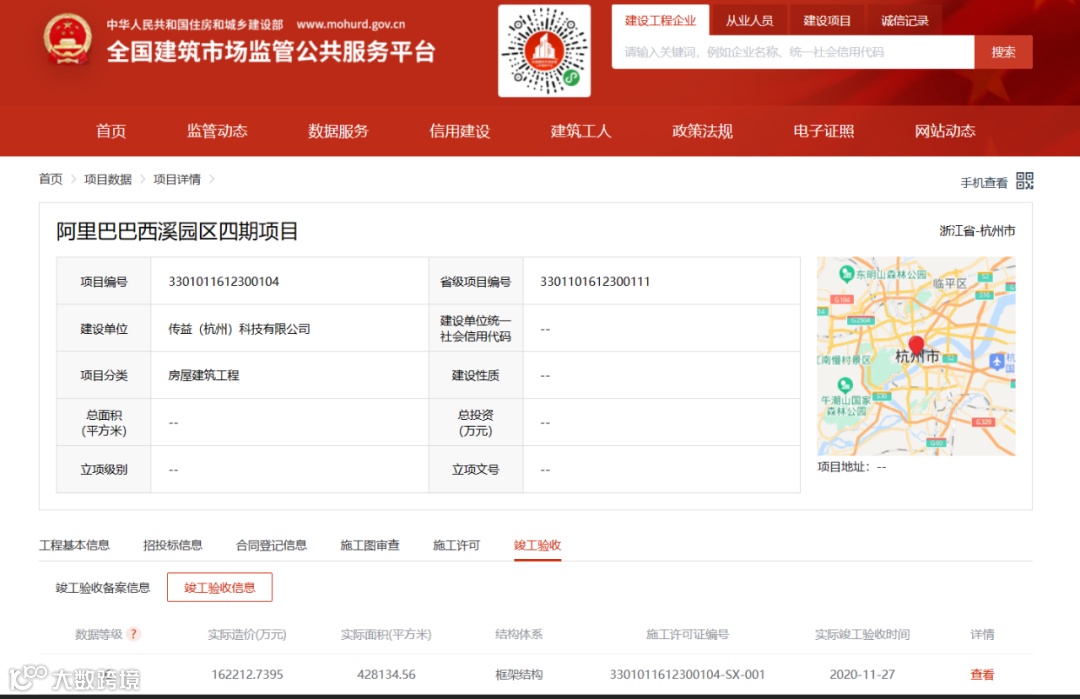Viewport: 1080px width, 699px height.
Task: Click provincial number 3301101612300111 value
Action: pyautogui.click(x=594, y=282)
